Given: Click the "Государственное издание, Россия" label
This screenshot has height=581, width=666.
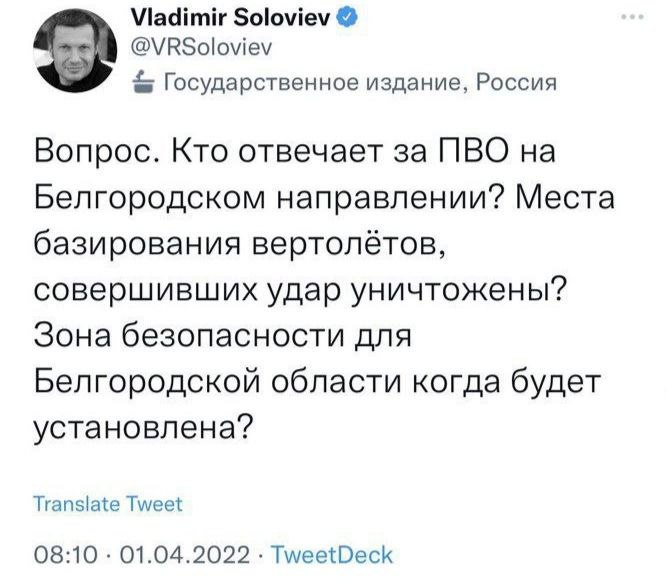Looking at the screenshot, I should pyautogui.click(x=355, y=83).
